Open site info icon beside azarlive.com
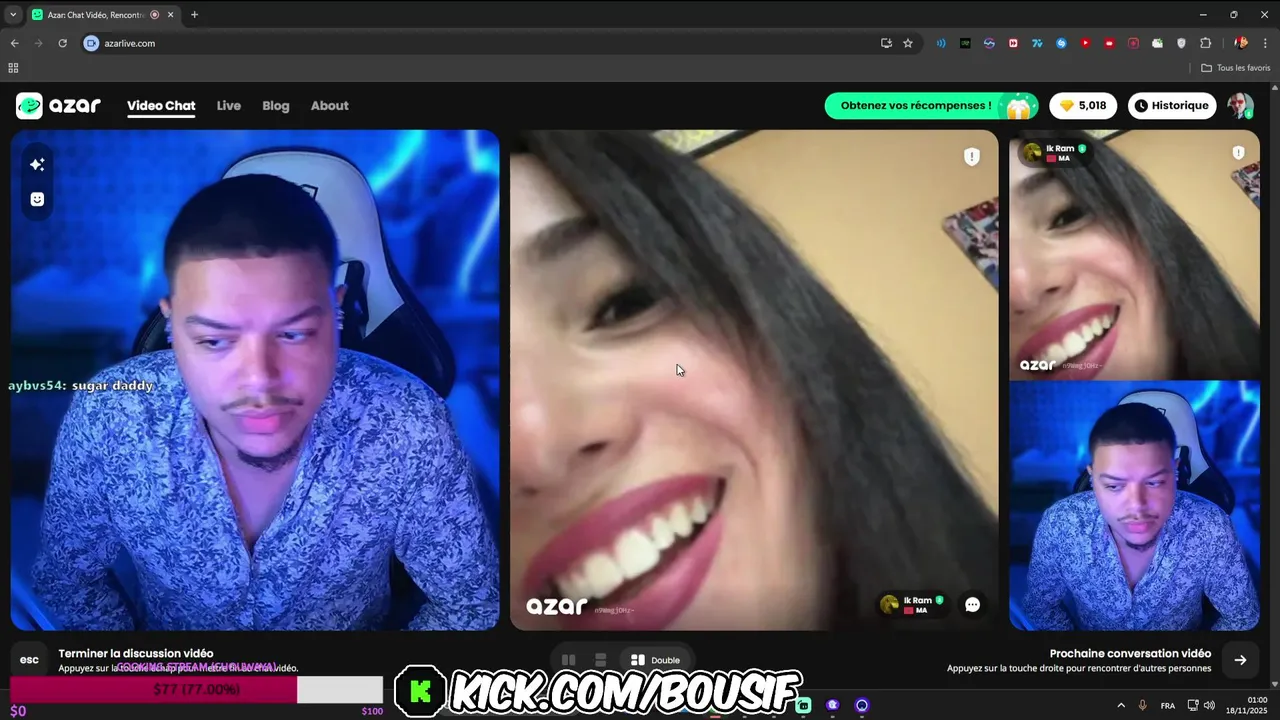1280x720 pixels. pyautogui.click(x=92, y=43)
